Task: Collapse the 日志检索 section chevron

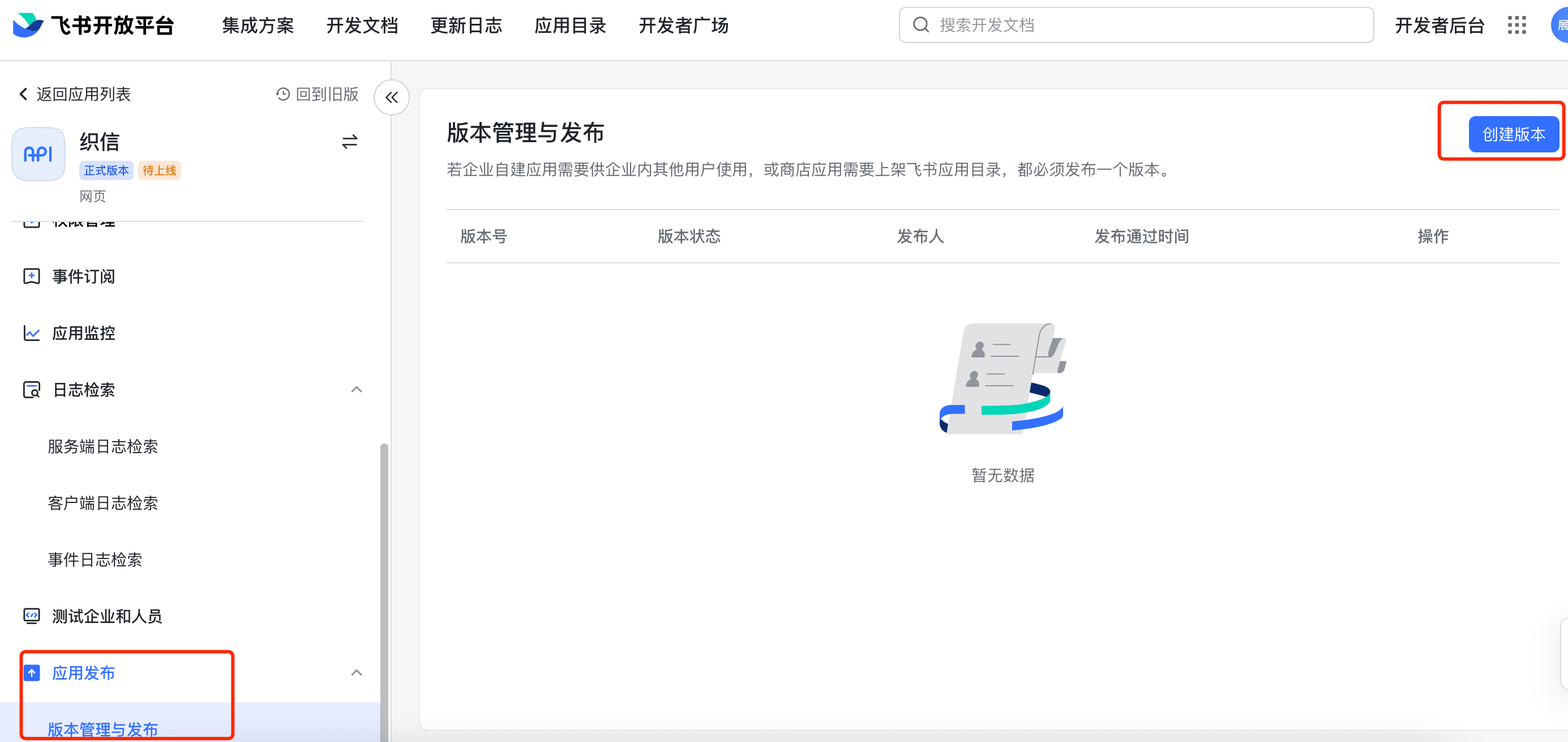Action: [357, 390]
